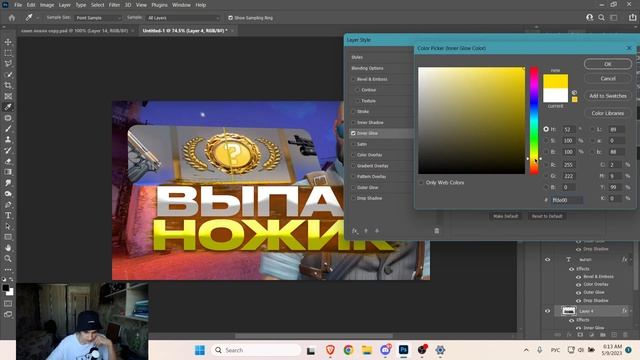Click the Share icon at top right
The height and width of the screenshot is (360, 640).
(632, 18)
